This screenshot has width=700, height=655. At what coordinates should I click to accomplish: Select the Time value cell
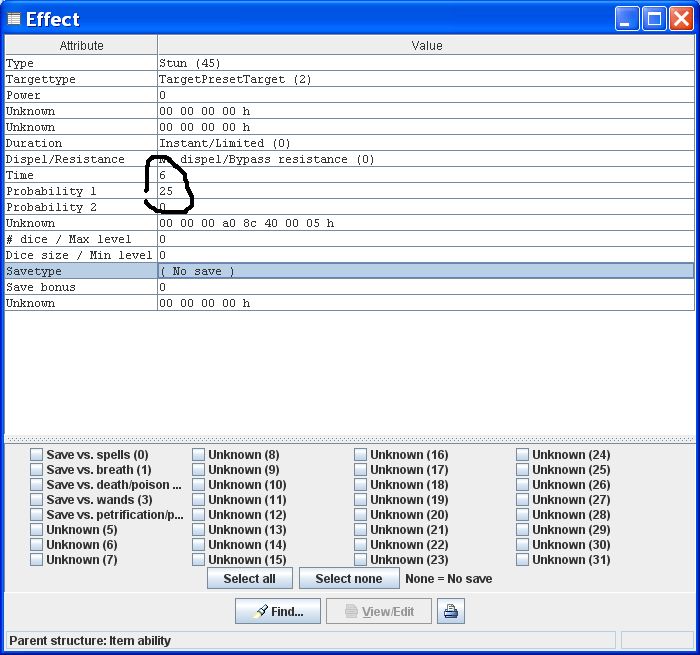point(426,175)
